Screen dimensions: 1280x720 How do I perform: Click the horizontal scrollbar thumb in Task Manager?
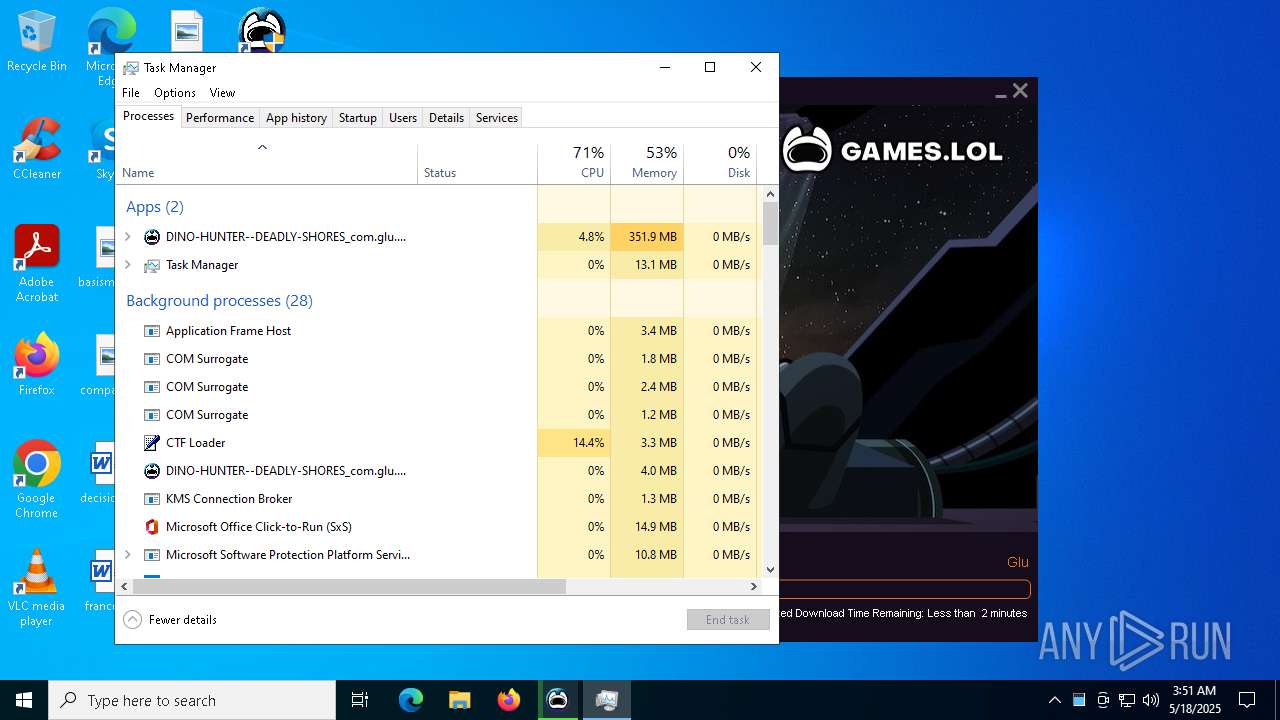(x=349, y=587)
